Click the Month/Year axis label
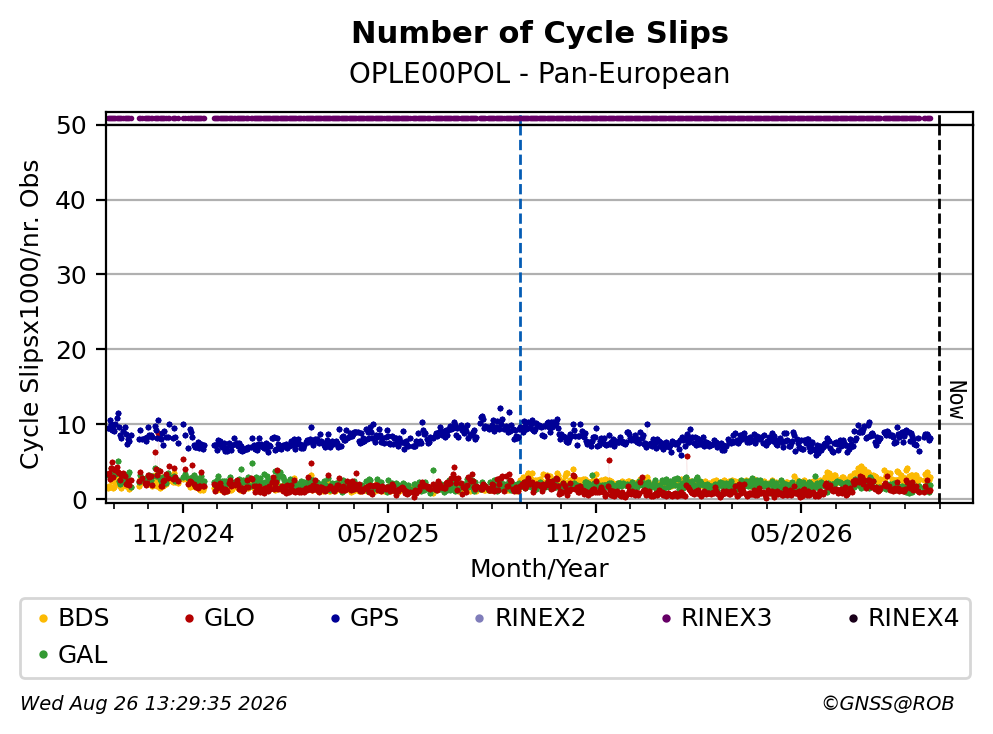Image resolution: width=993 pixels, height=734 pixels. point(539,569)
